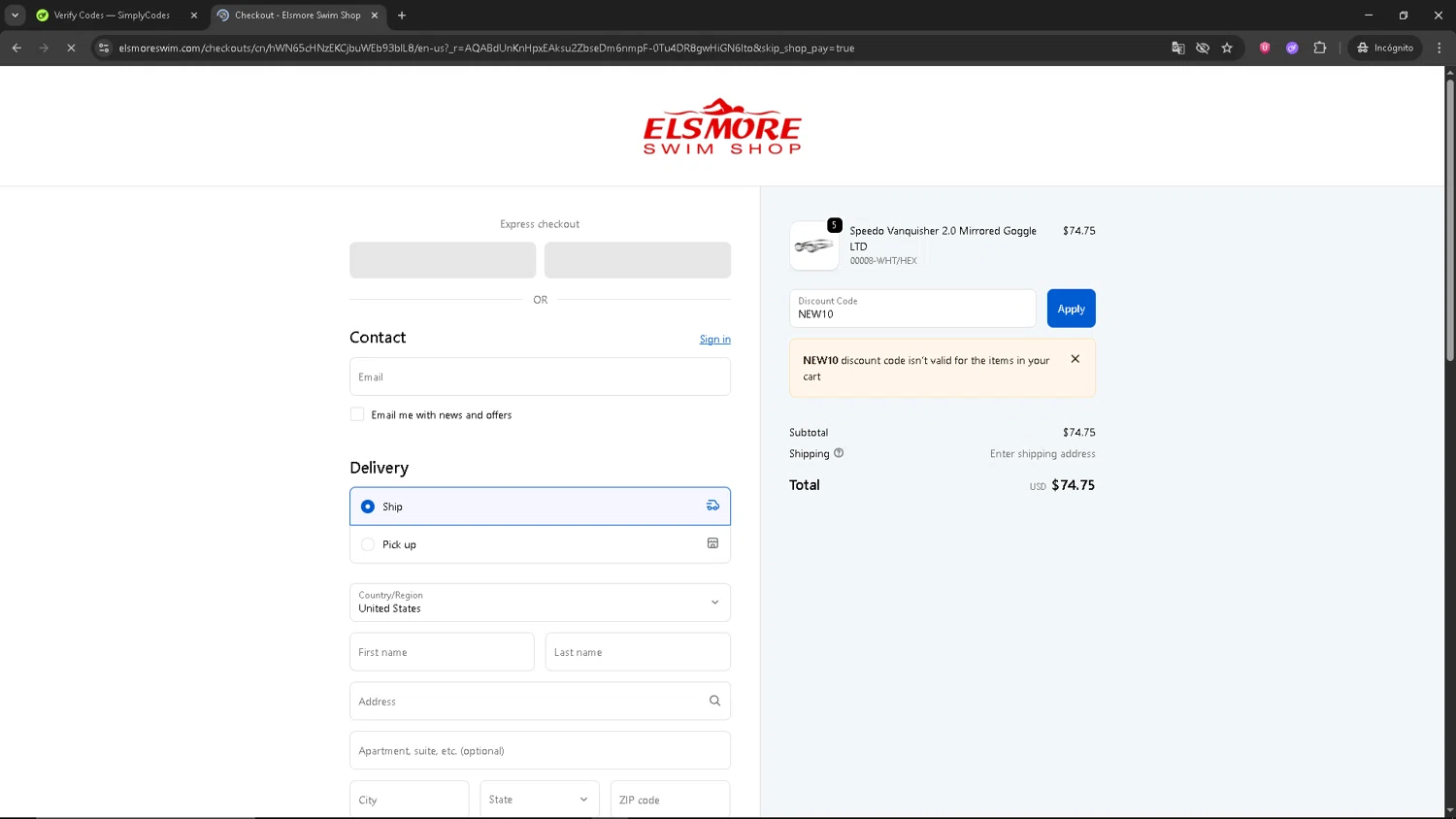The image size is (1456, 819).
Task: Open site information icon in address bar
Action: point(104,48)
